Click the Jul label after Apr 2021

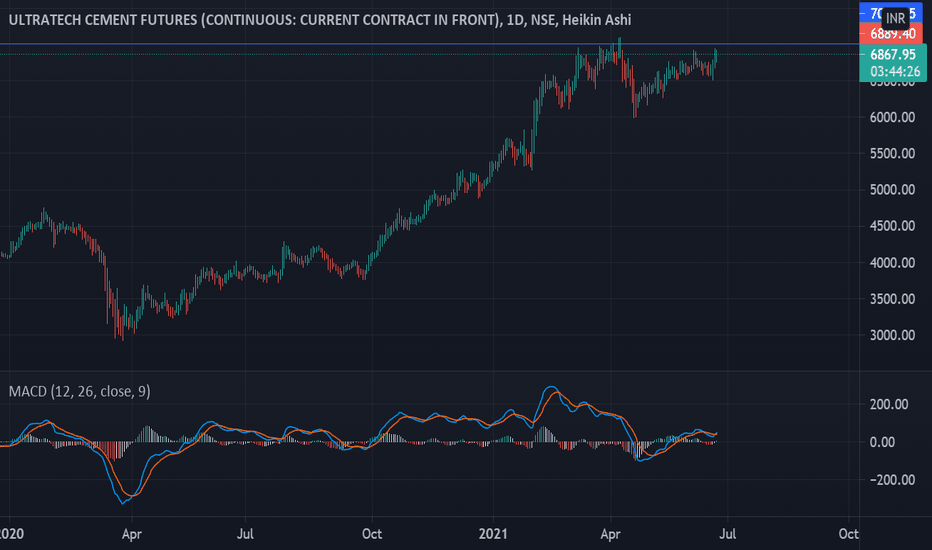tap(728, 534)
